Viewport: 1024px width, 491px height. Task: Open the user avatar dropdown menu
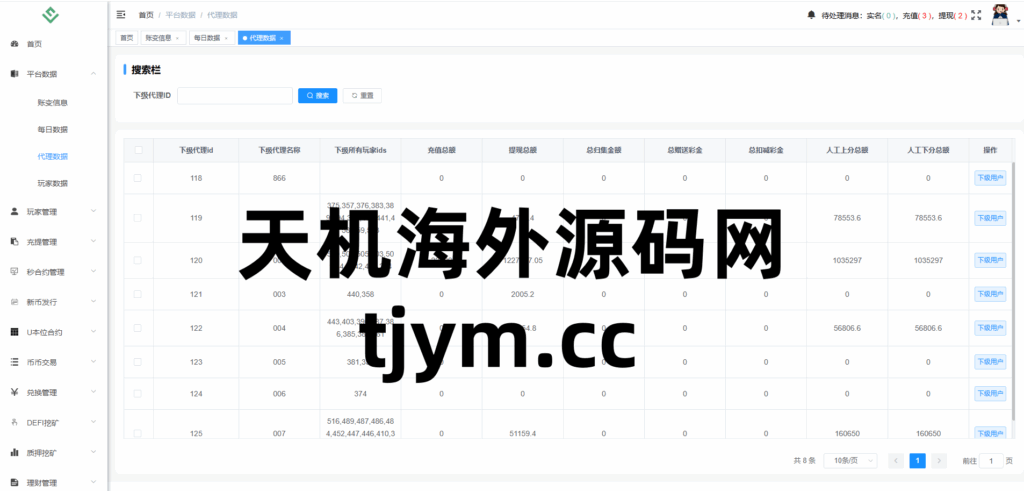(x=1000, y=15)
